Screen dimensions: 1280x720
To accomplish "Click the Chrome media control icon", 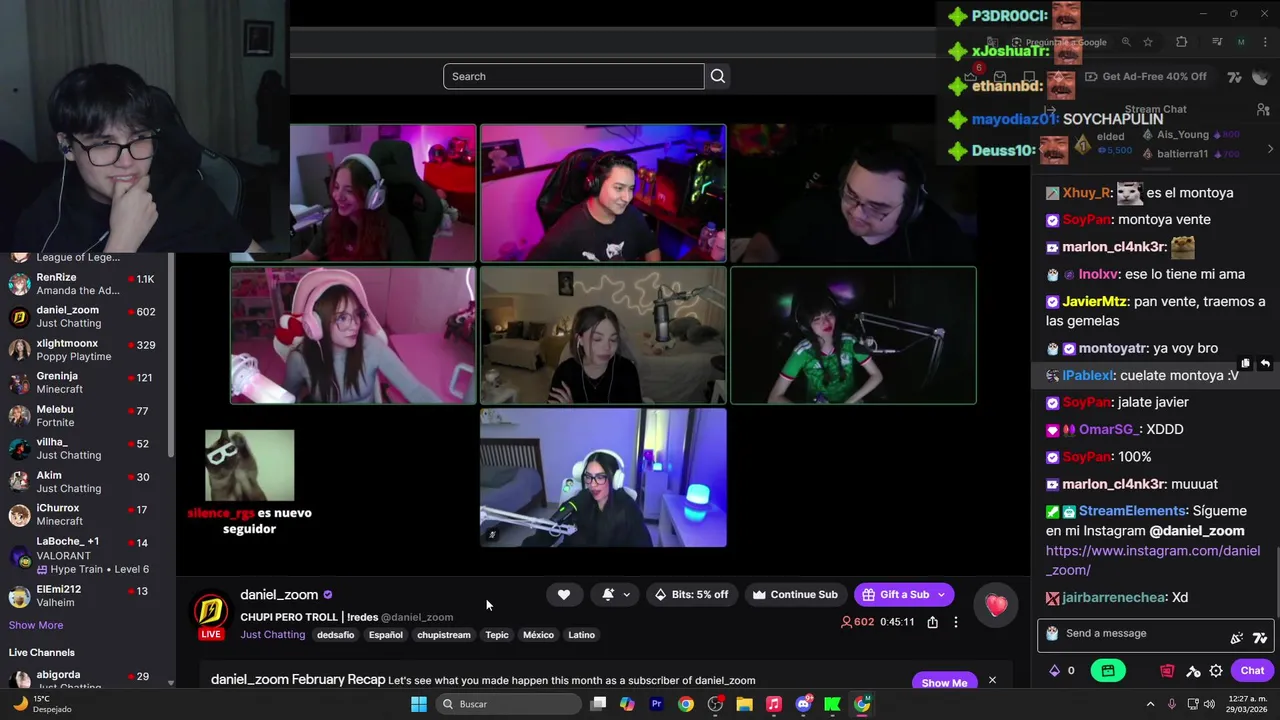I will click(1216, 42).
